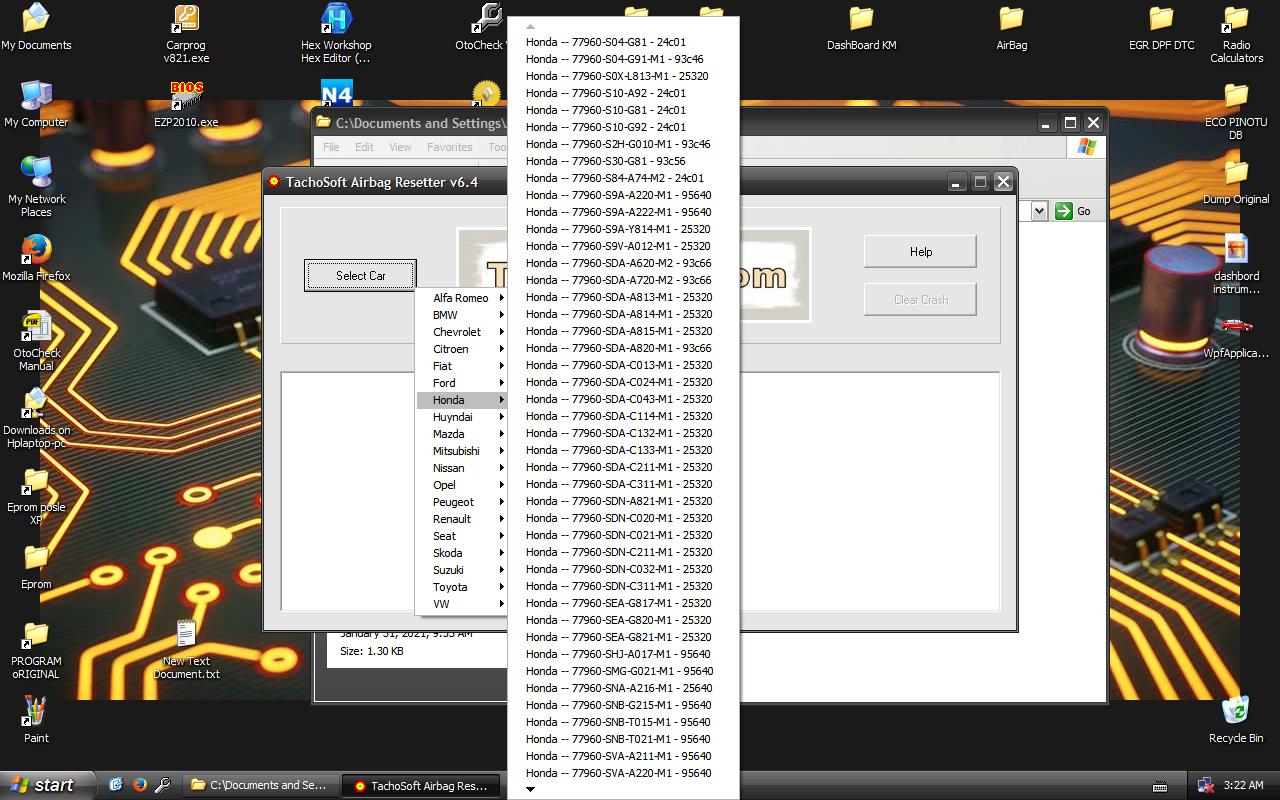
Task: Open the Carprog v821.exe desktop icon
Action: (x=186, y=20)
